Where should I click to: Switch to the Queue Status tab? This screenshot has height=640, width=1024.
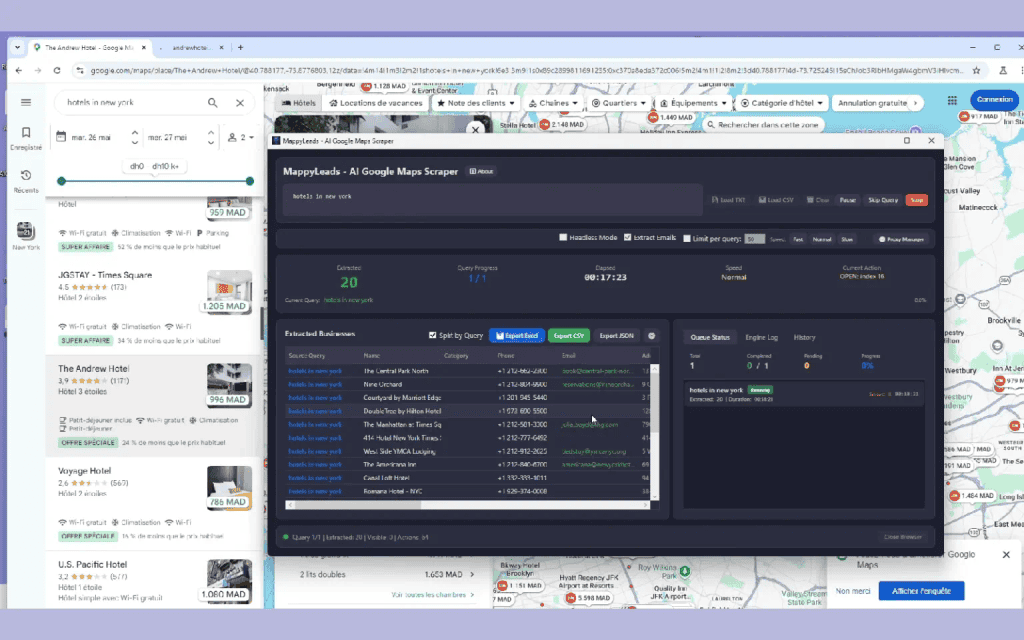coord(710,337)
